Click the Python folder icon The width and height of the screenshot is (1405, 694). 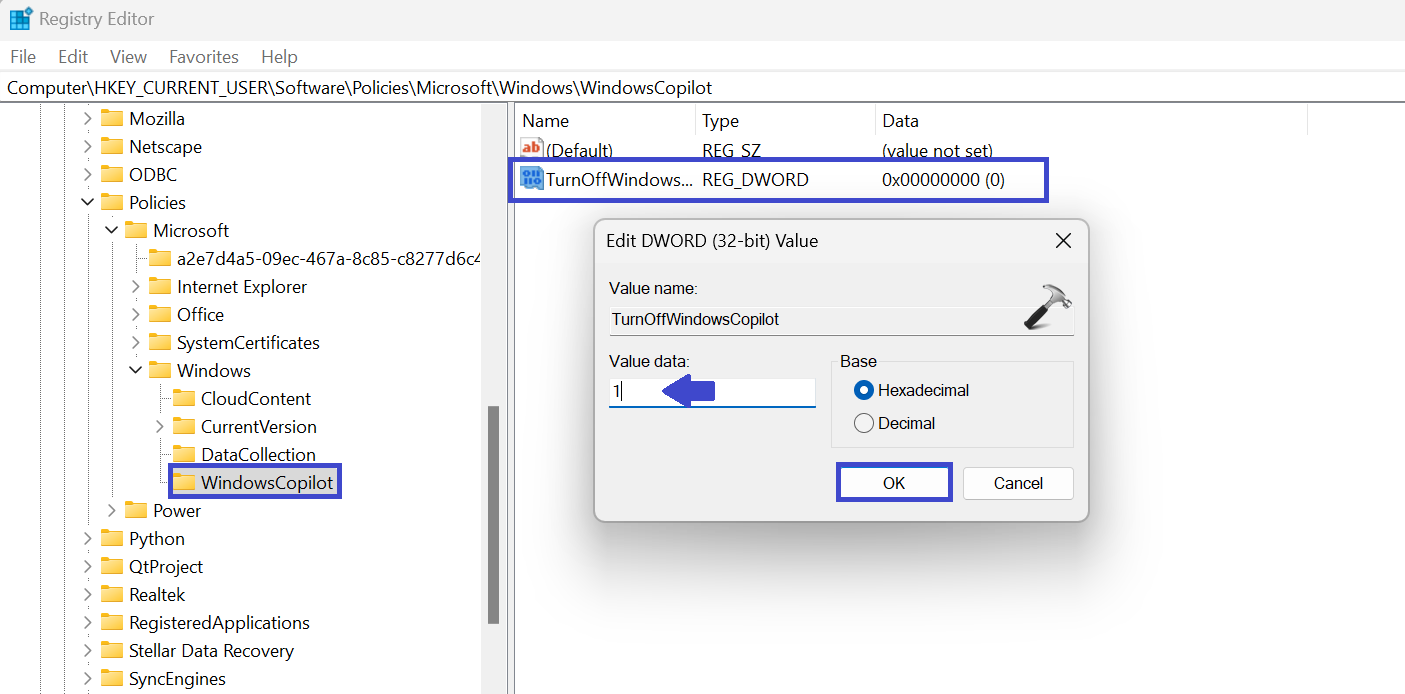click(x=112, y=539)
